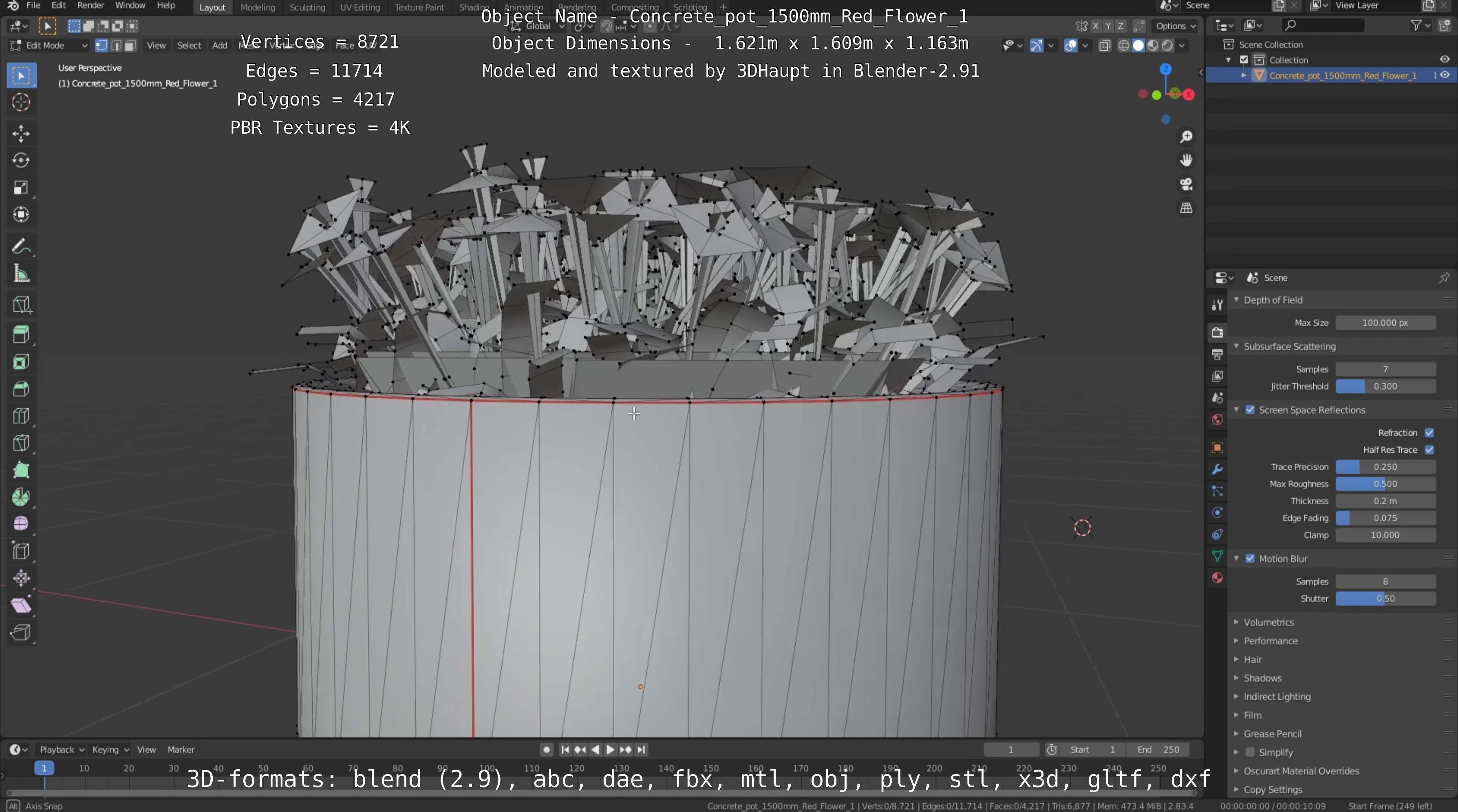
Task: Switch to edge select mode
Action: click(116, 46)
